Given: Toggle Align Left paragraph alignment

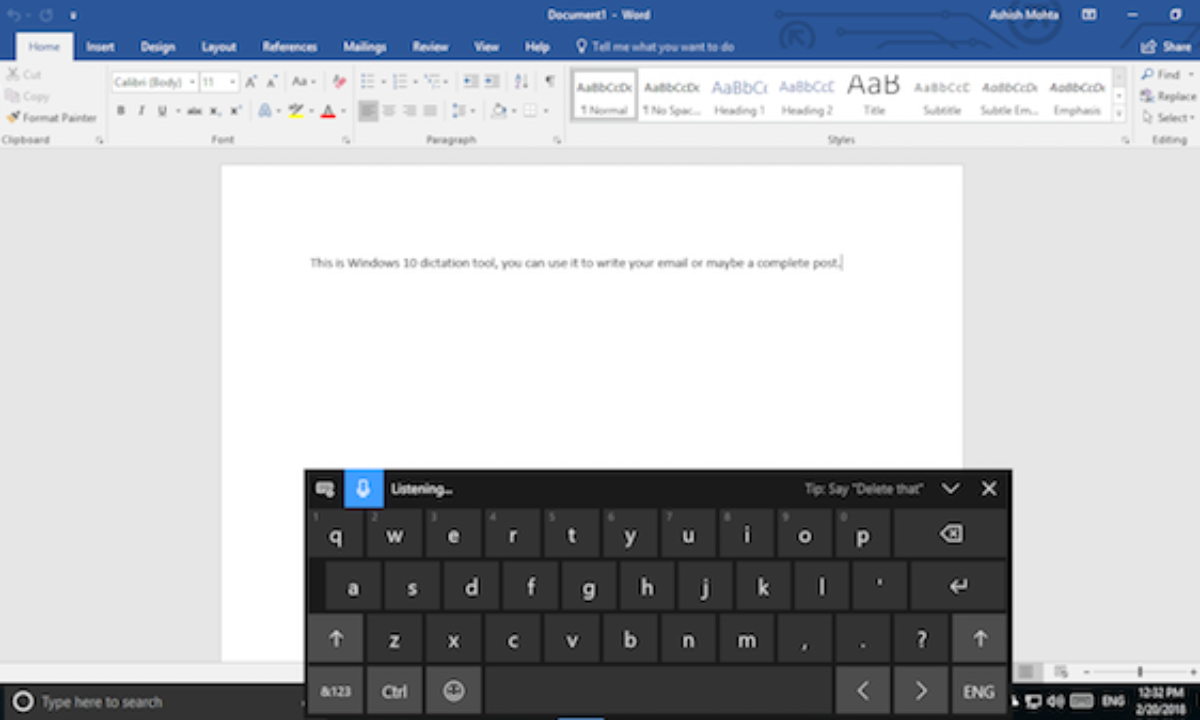Looking at the screenshot, I should pyautogui.click(x=368, y=111).
